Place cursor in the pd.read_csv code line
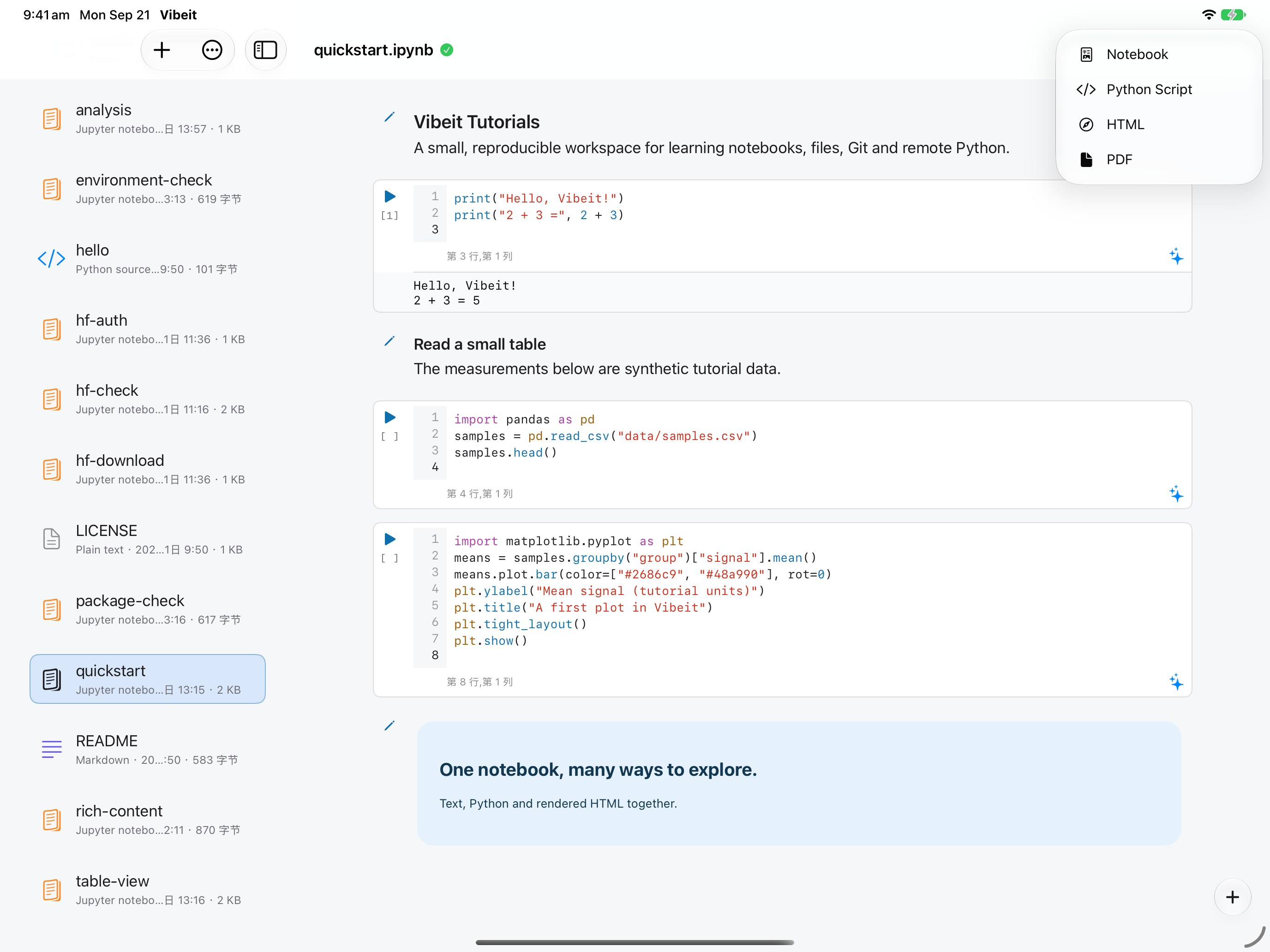Image resolution: width=1270 pixels, height=952 pixels. coord(606,436)
